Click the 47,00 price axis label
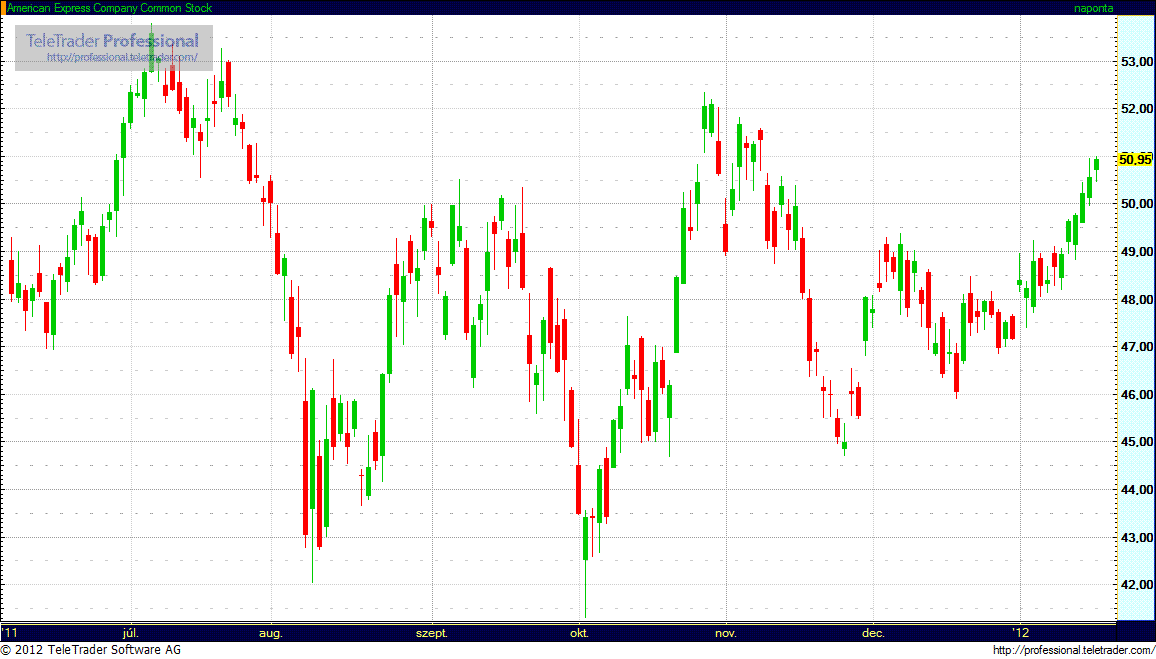Screen dimensions: 1156x659 1136,347
